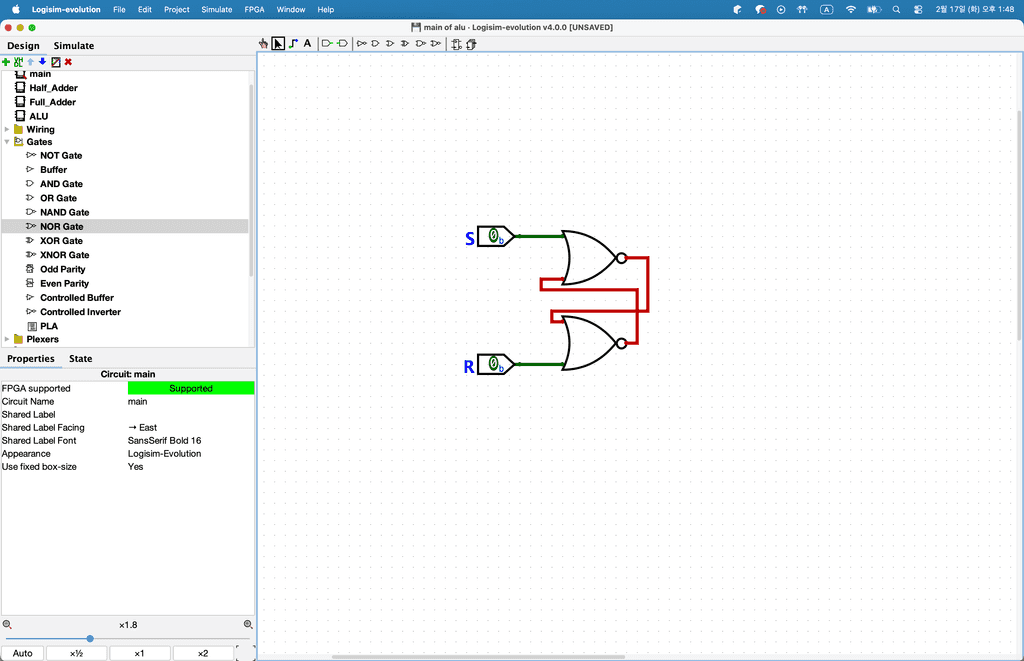Click the zoom level slider handle

point(90,638)
